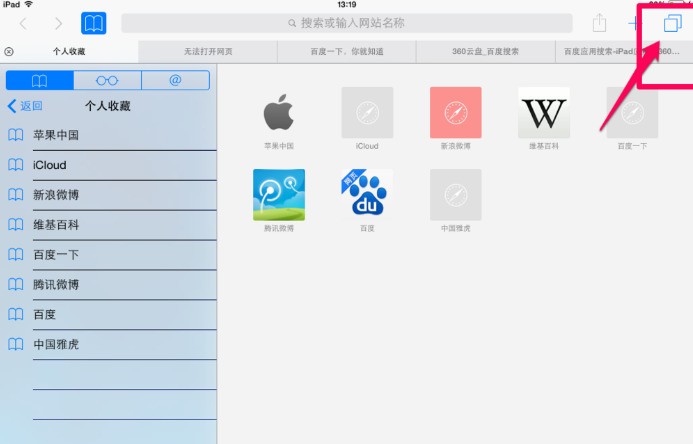The image size is (693, 444).
Task: Click the book icon beside 腾讯微博
Action: click(x=15, y=284)
